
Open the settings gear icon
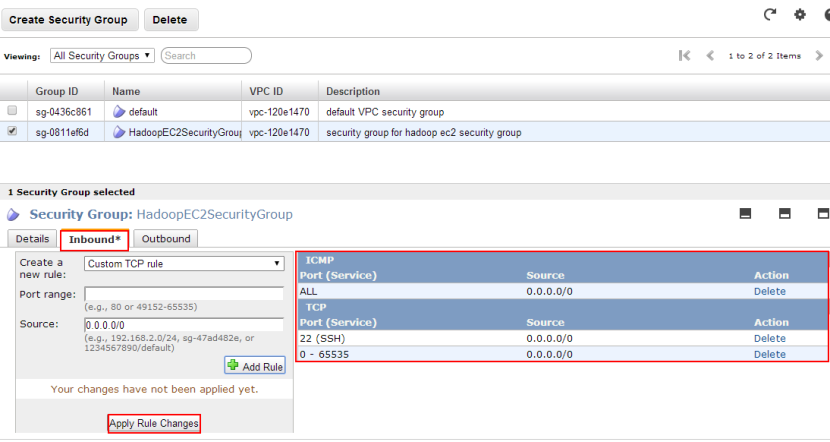click(x=799, y=15)
